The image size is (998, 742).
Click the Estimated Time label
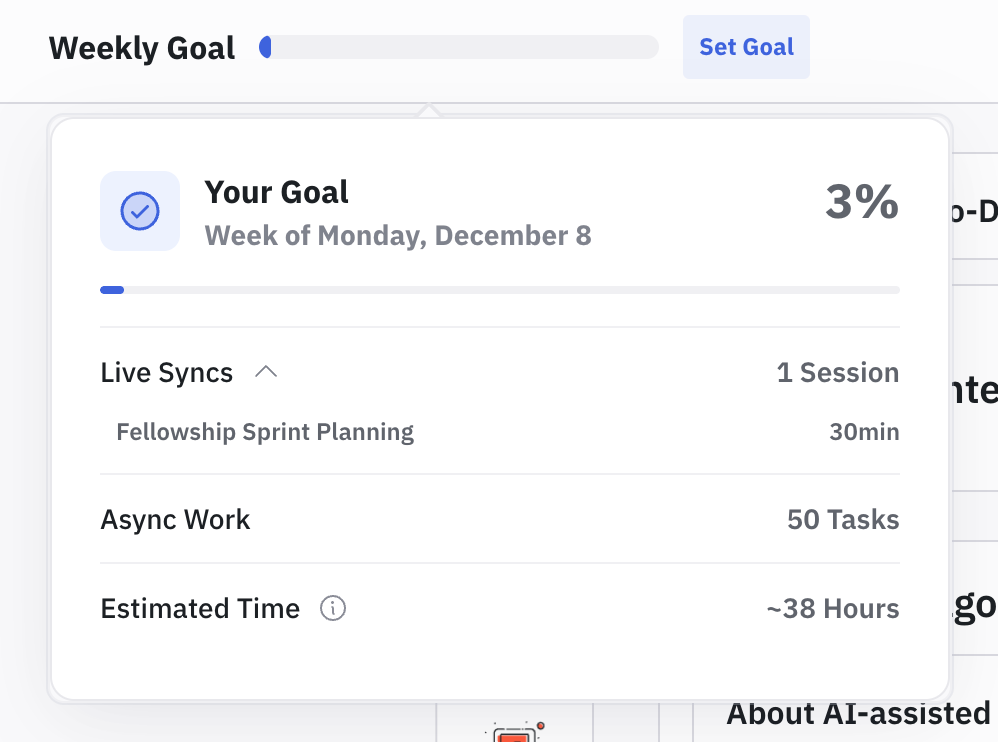(x=200, y=608)
